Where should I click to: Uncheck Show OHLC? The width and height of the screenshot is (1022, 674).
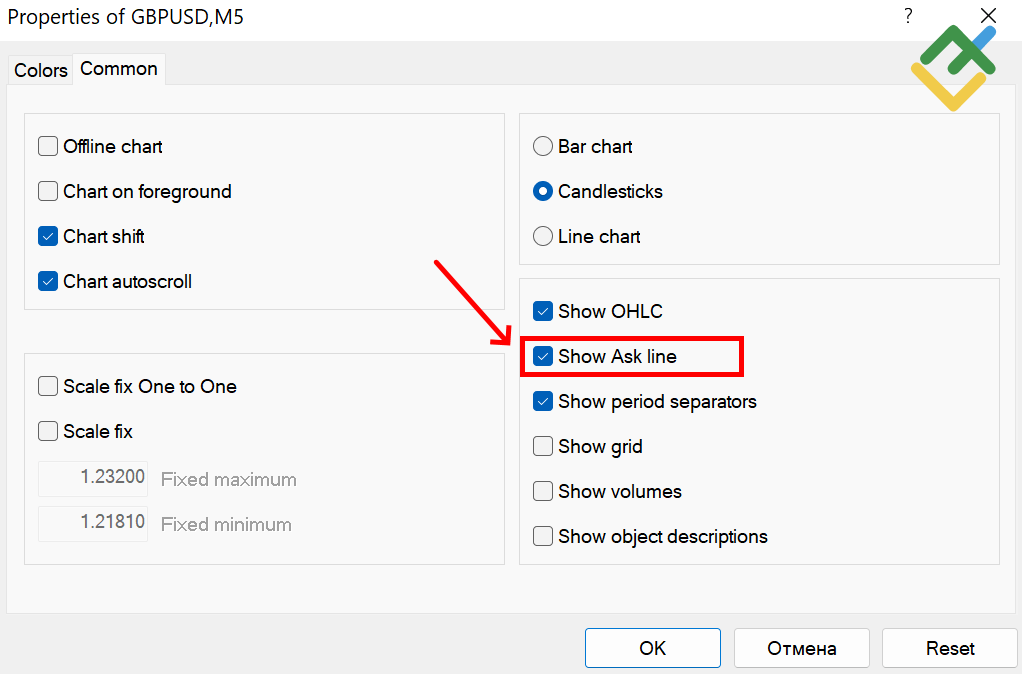coord(543,312)
